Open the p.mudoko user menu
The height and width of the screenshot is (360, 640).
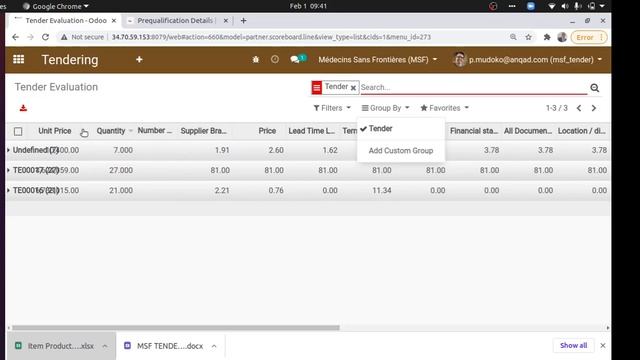[x=527, y=60]
